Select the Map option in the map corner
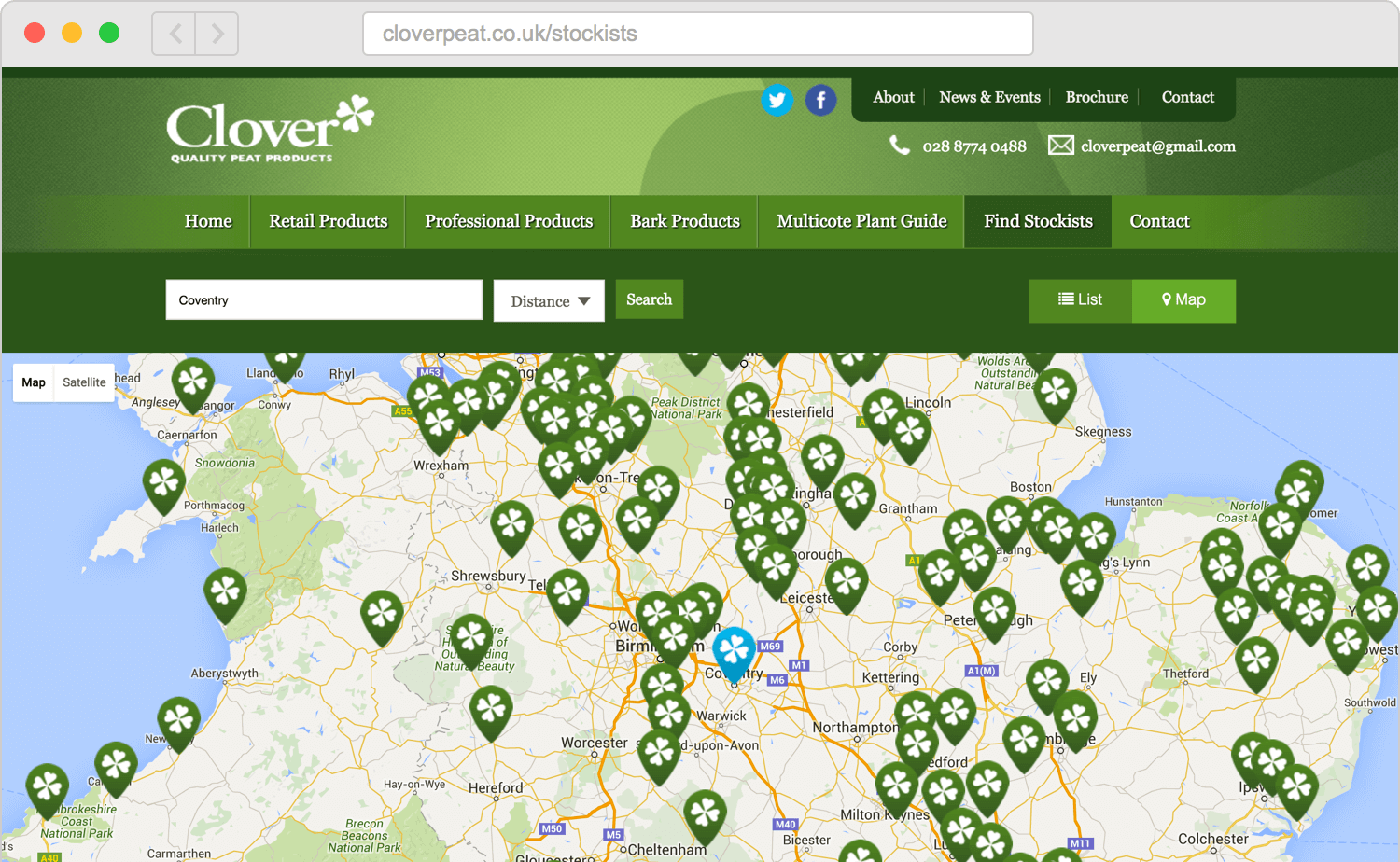This screenshot has height=862, width=1400. click(x=33, y=382)
